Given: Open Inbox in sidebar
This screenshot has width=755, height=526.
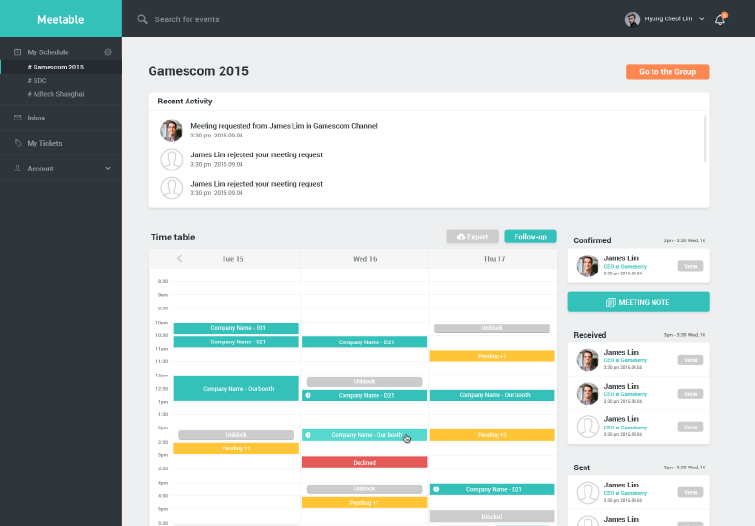Looking at the screenshot, I should (x=36, y=118).
